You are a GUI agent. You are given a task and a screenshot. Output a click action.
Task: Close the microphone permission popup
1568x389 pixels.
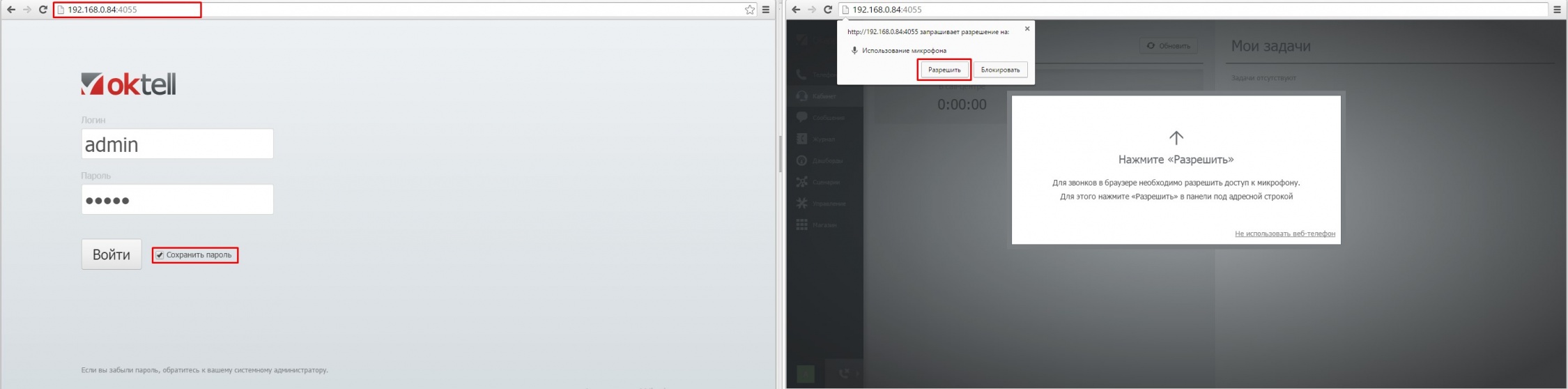pos(1027,29)
